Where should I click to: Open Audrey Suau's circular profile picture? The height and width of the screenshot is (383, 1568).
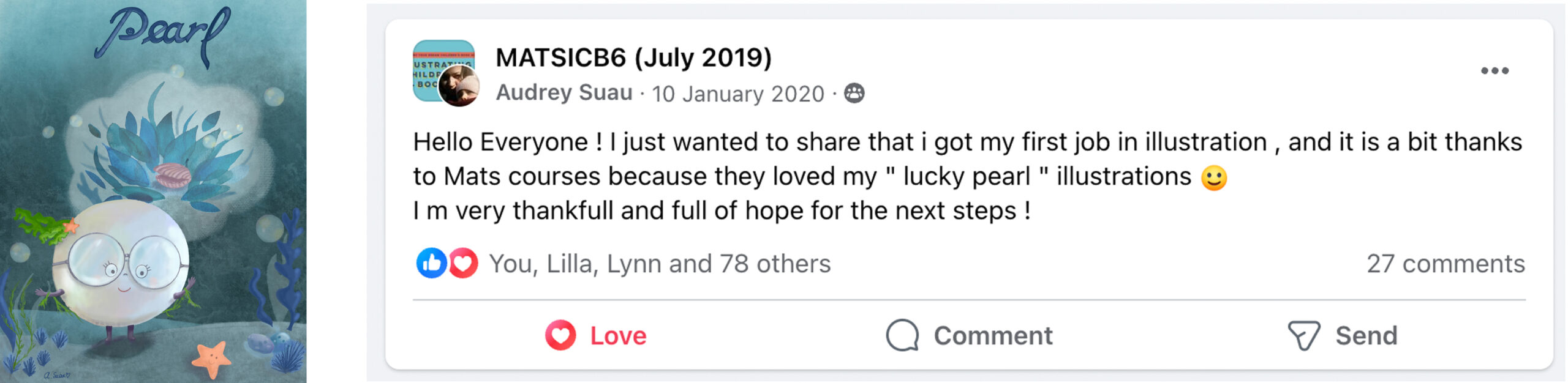coord(459,87)
